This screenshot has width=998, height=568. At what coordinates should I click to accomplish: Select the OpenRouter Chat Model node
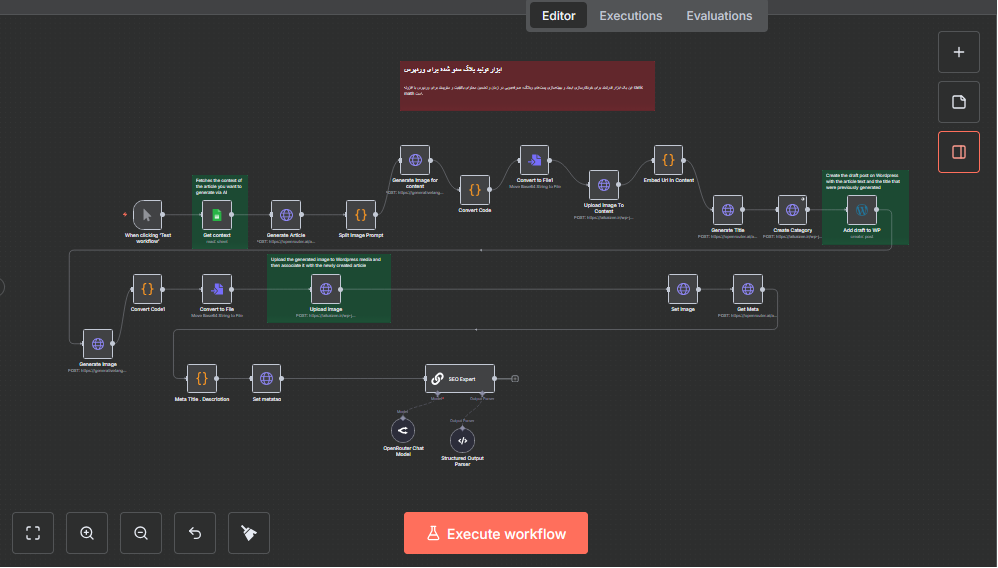tap(403, 430)
